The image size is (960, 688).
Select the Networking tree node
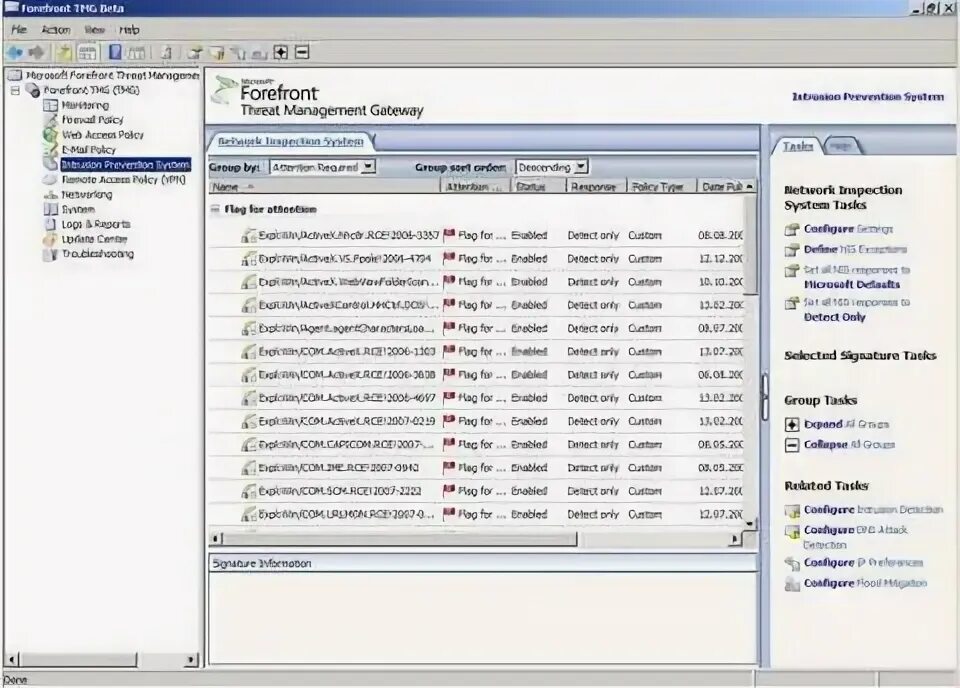[x=86, y=195]
